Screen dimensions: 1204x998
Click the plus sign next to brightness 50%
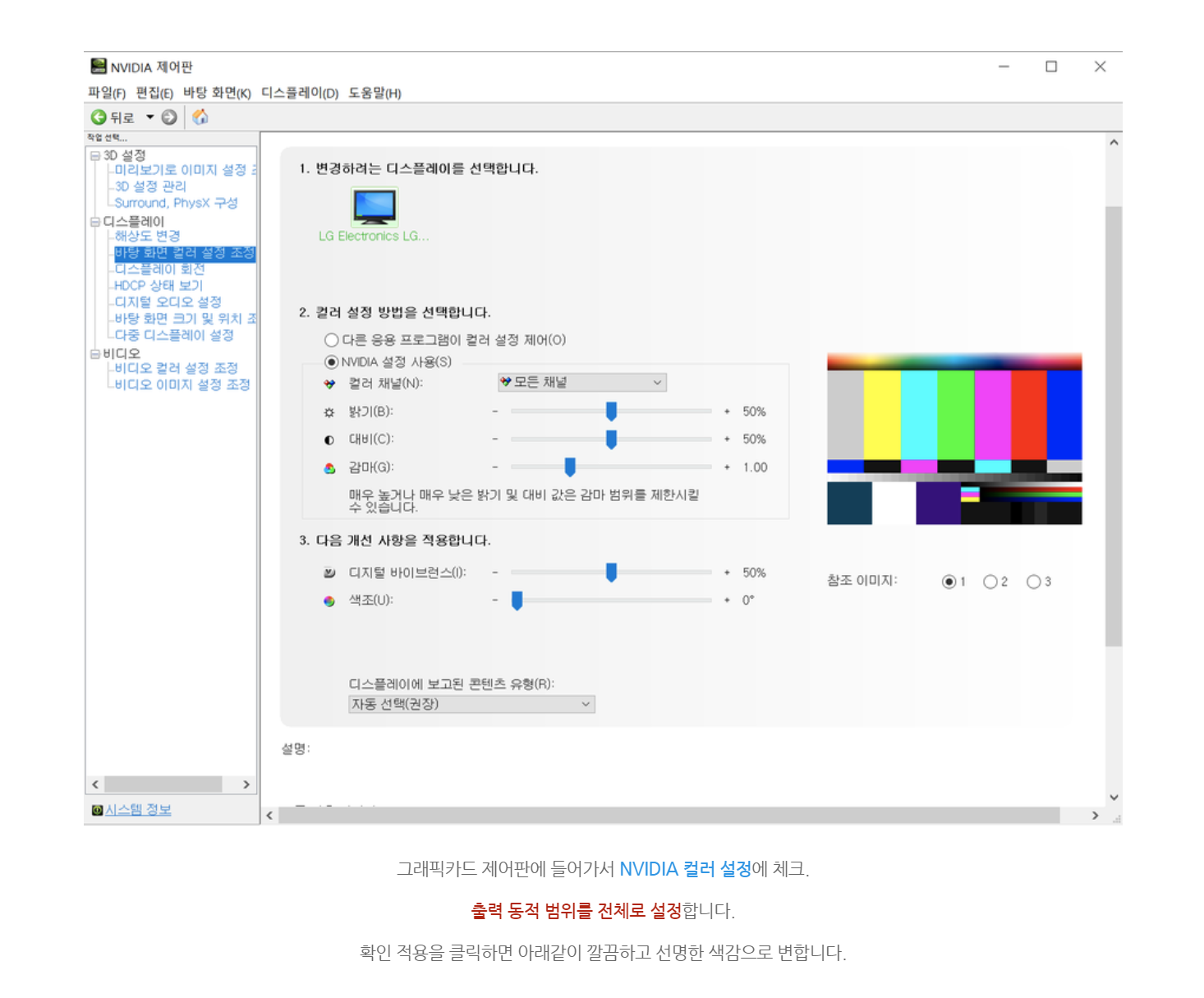(x=727, y=412)
